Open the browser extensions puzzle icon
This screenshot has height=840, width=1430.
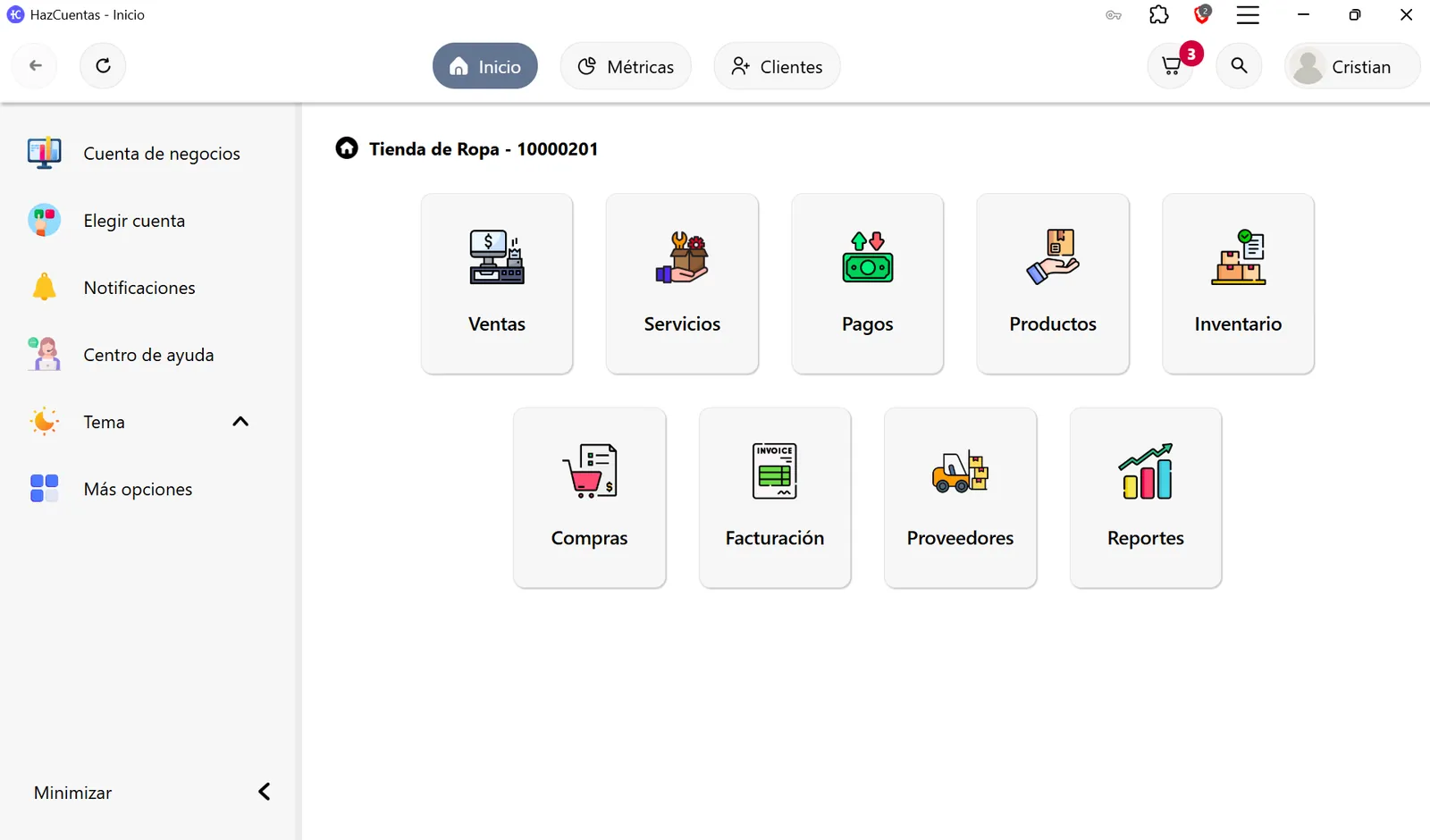click(1159, 15)
